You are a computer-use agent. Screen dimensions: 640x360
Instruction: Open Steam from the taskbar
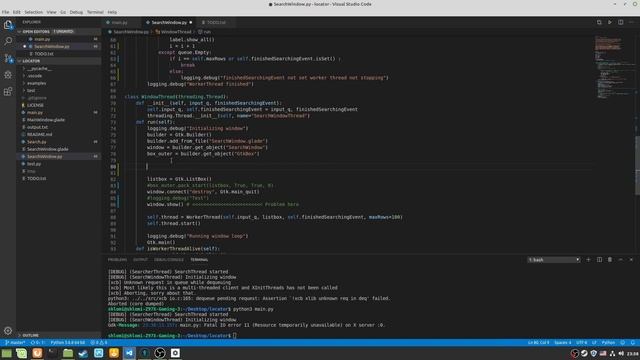pos(83,353)
